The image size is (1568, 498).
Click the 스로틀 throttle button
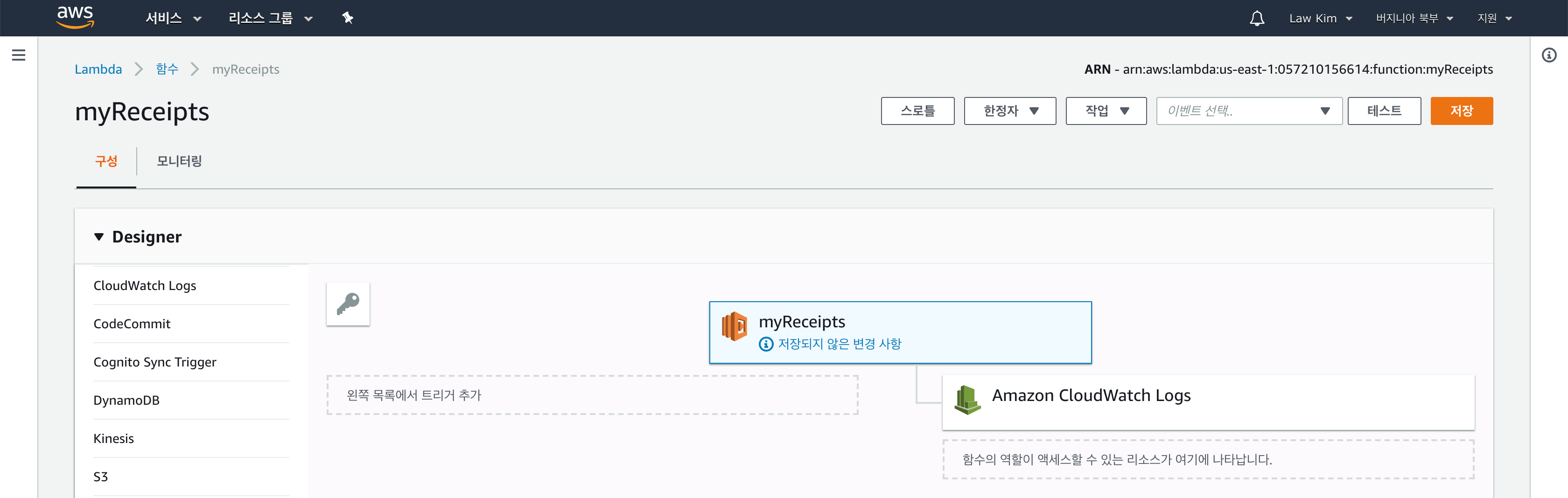(917, 111)
